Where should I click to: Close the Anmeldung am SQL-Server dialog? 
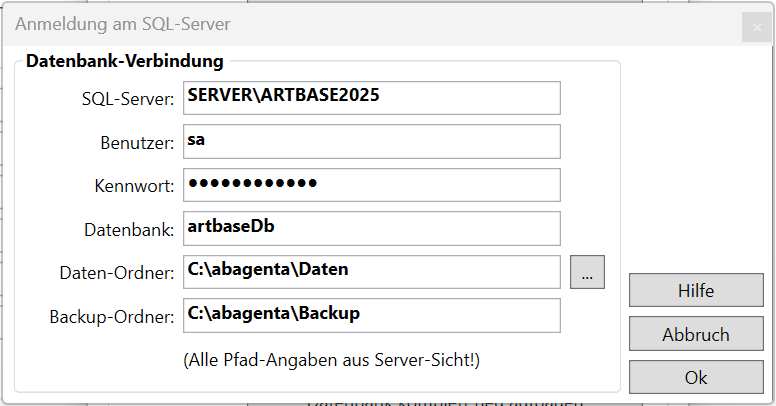pos(757,27)
